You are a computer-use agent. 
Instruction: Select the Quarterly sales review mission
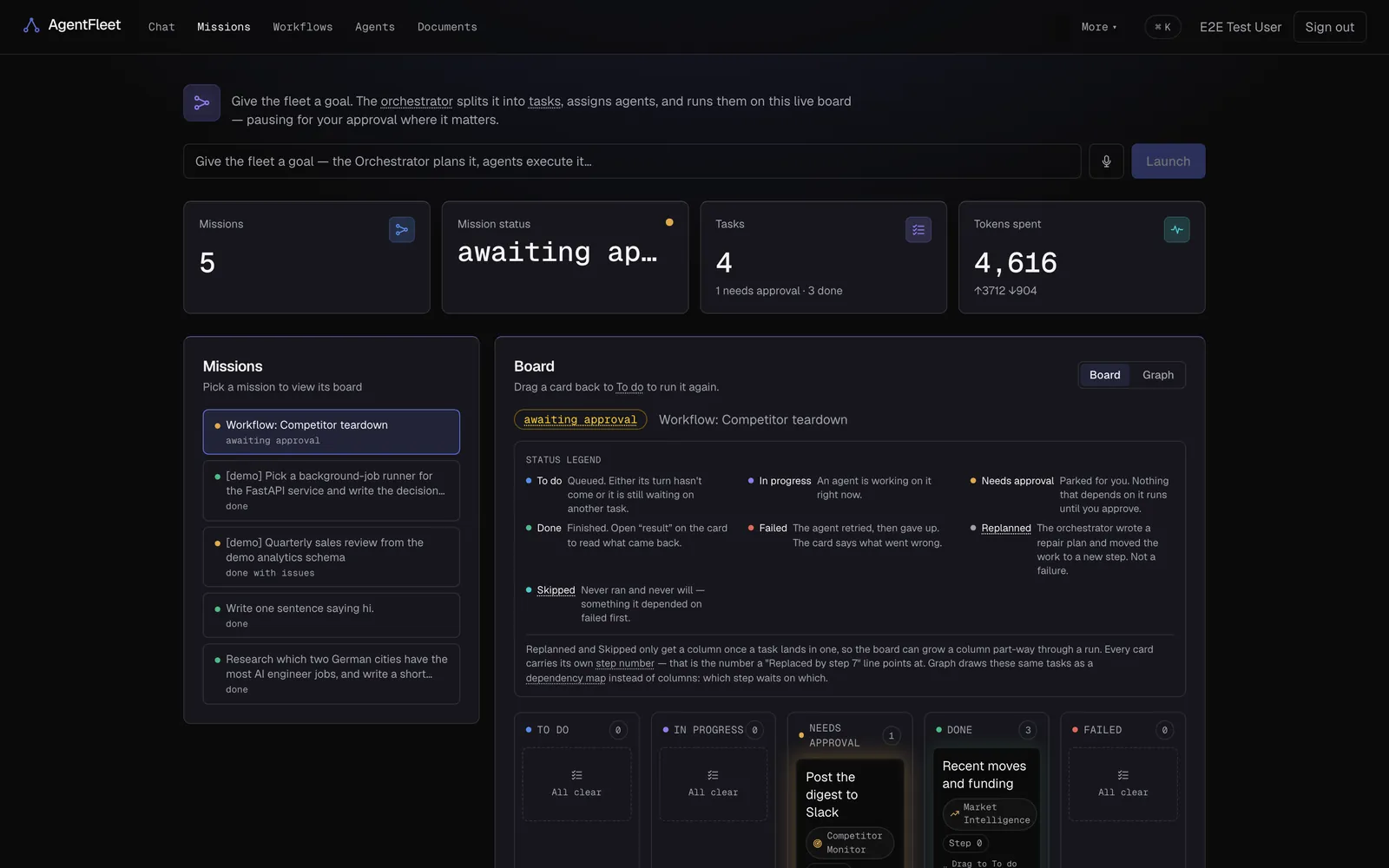point(332,557)
